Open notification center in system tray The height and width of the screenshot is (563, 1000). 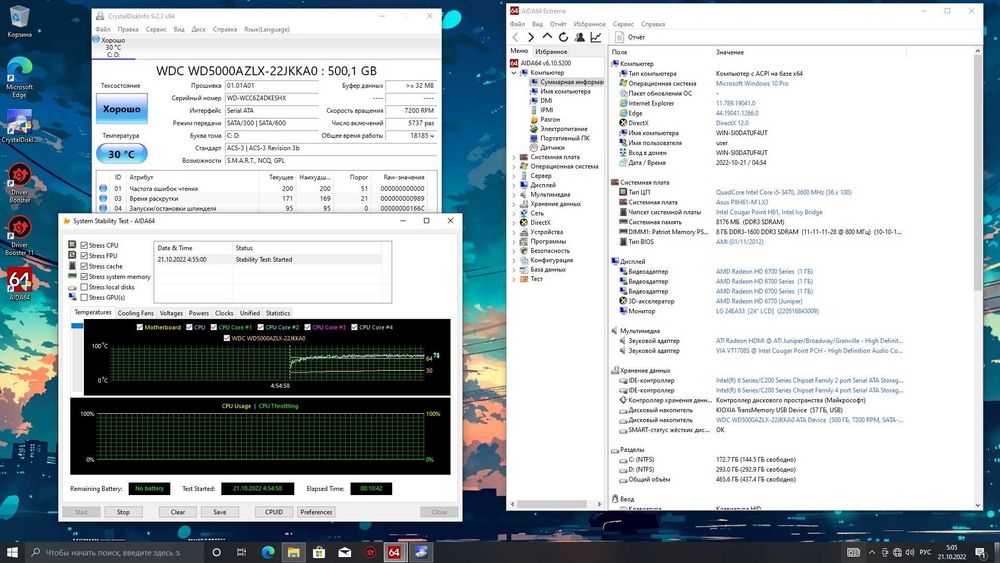click(980, 552)
